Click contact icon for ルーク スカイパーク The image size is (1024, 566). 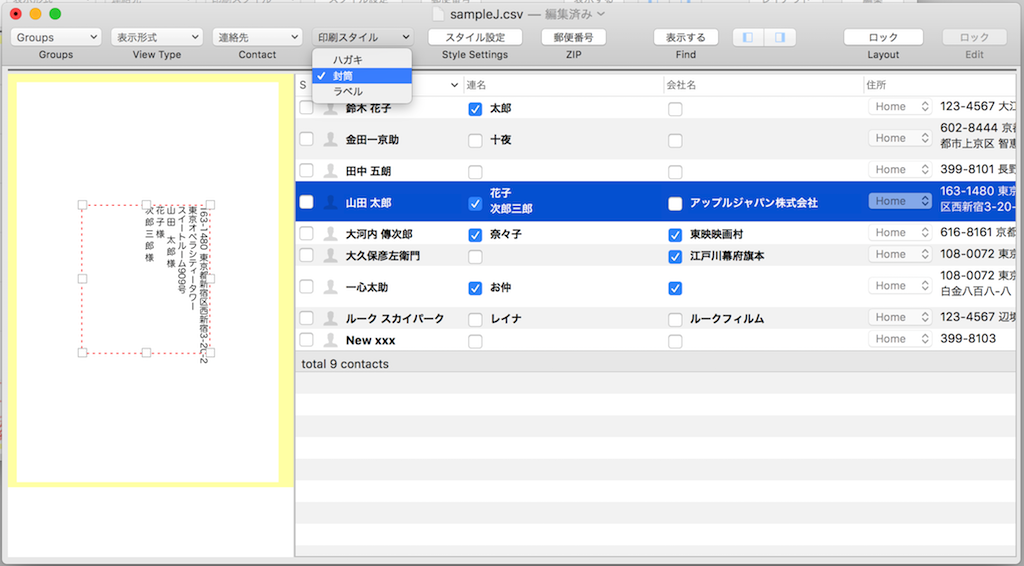(329, 318)
